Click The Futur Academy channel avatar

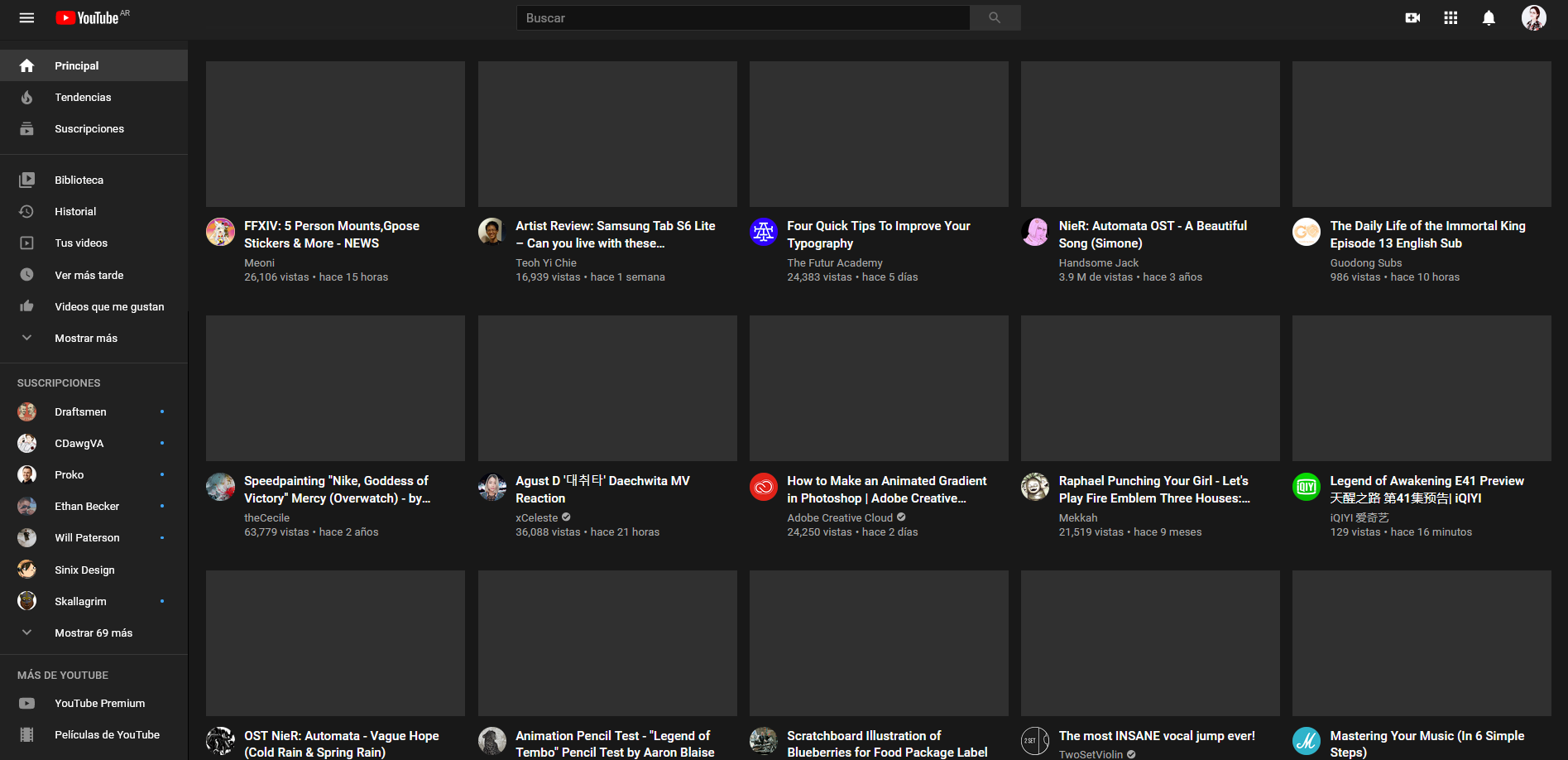click(763, 232)
